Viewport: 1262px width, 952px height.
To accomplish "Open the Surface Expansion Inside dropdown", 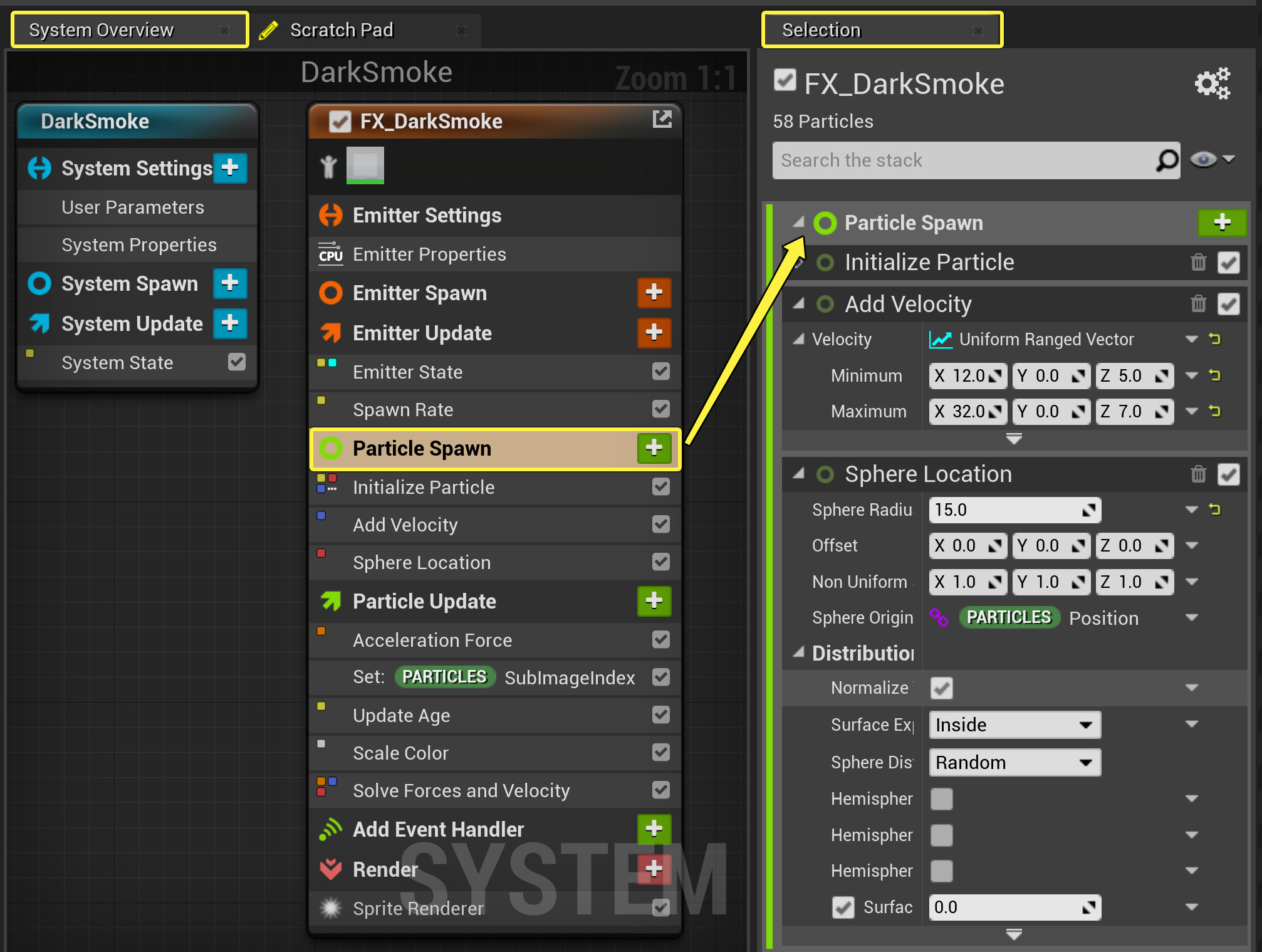I will tap(1014, 725).
